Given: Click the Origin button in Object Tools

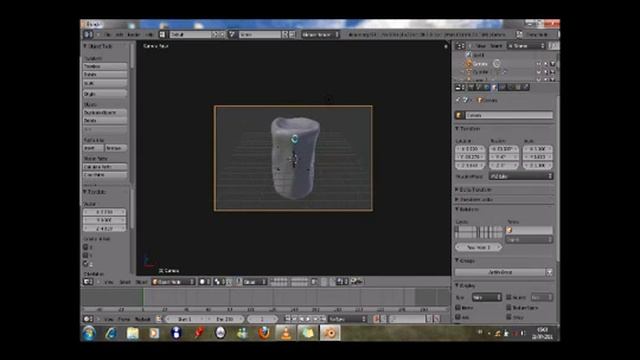Looking at the screenshot, I should pos(105,93).
